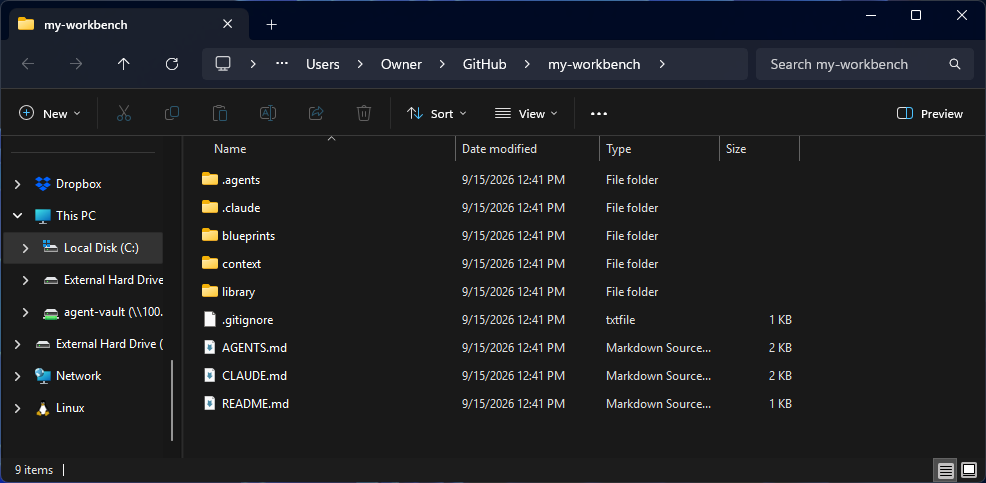Open Linux in the navigation pane
The width and height of the screenshot is (986, 483).
70,408
